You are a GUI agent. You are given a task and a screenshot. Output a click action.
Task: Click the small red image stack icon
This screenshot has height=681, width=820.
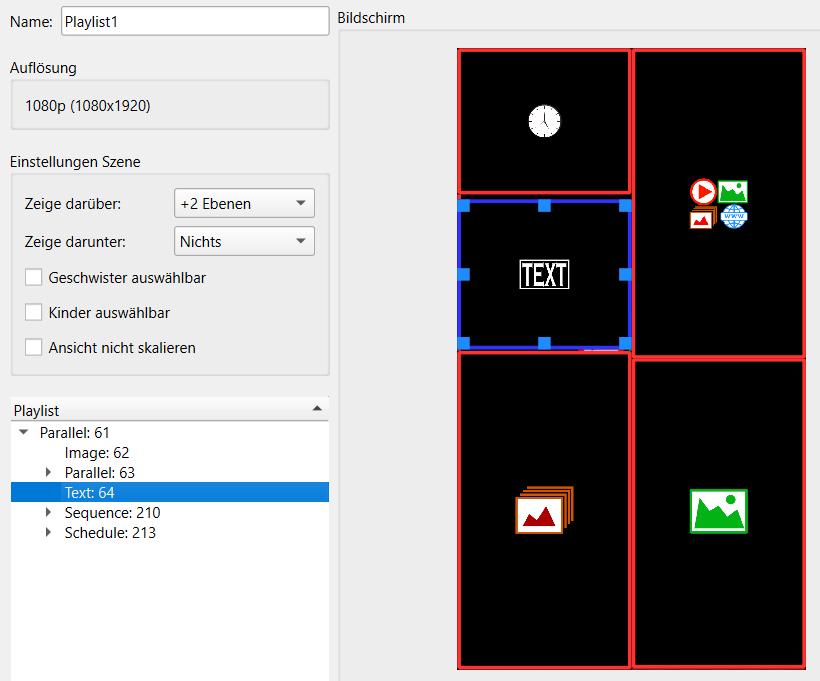[702, 217]
